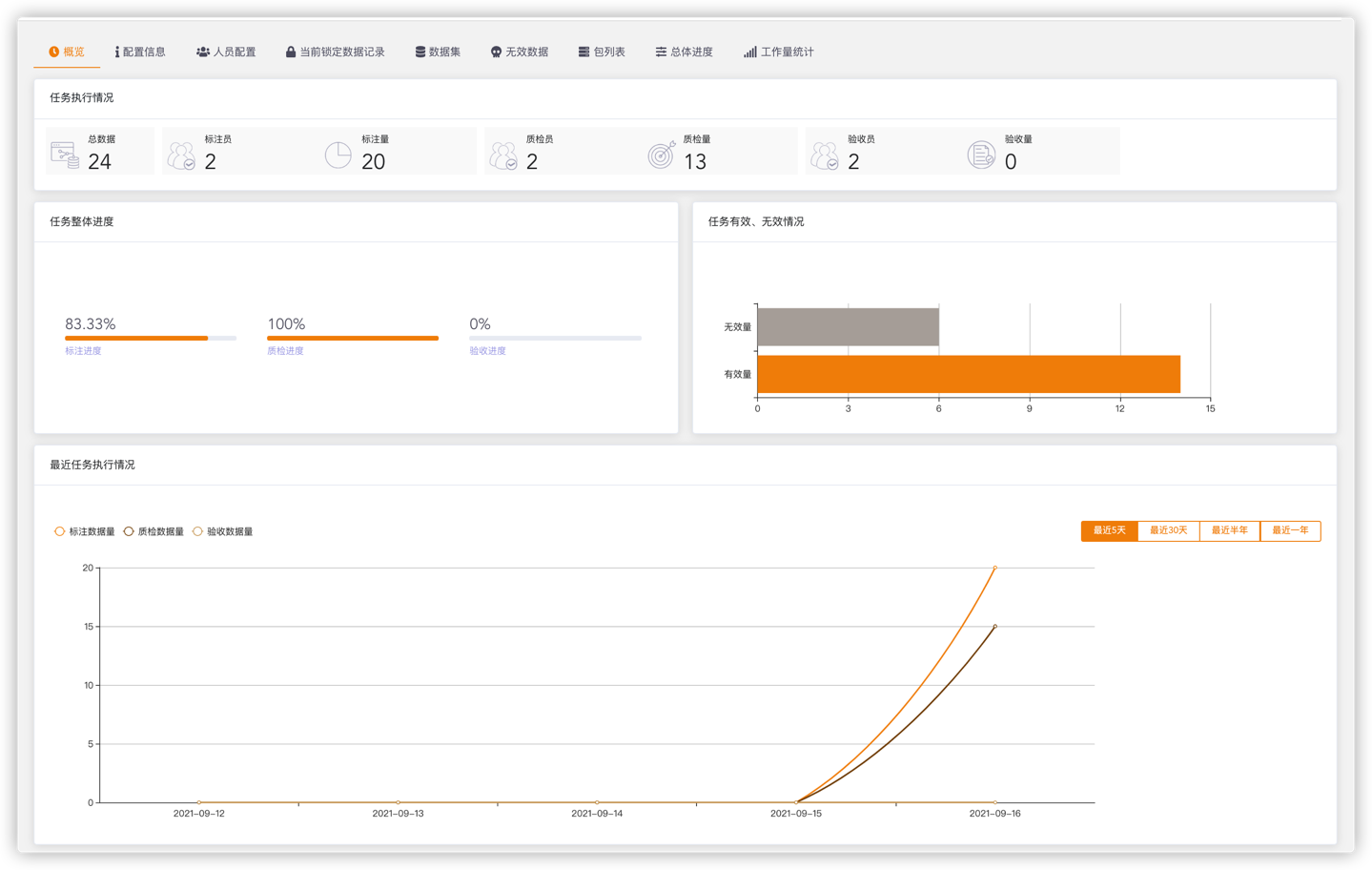Click the 质检量 value 13
Image resolution: width=1372 pixels, height=870 pixels.
point(695,162)
